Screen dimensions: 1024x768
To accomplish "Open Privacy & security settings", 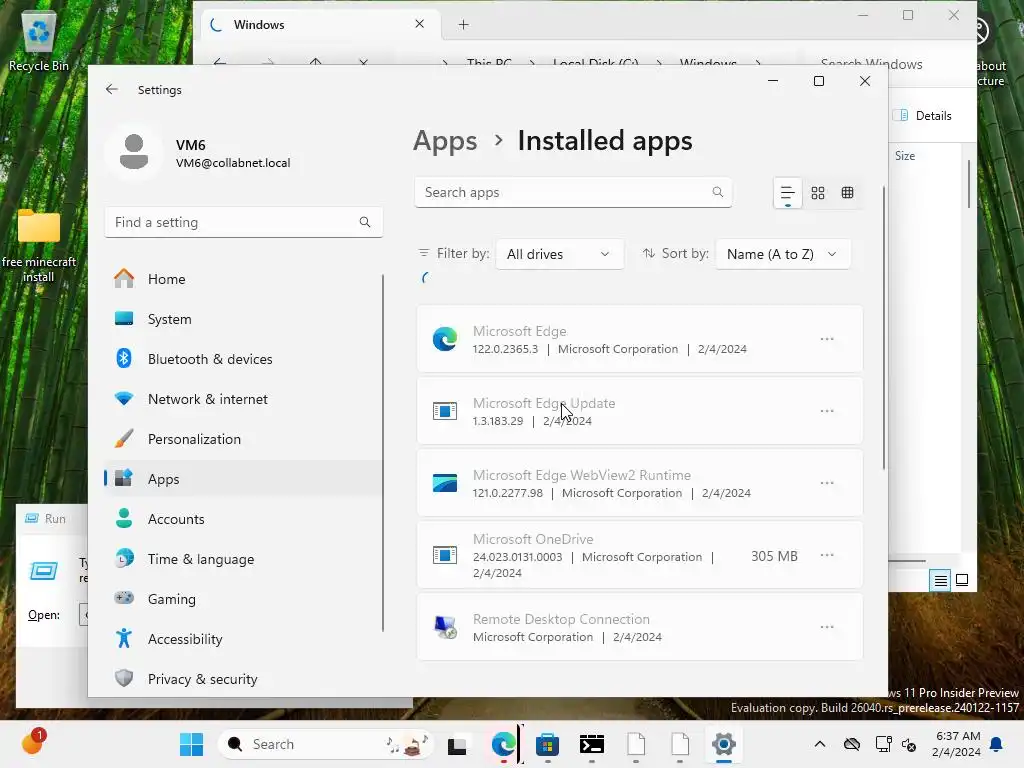I will [x=243, y=679].
